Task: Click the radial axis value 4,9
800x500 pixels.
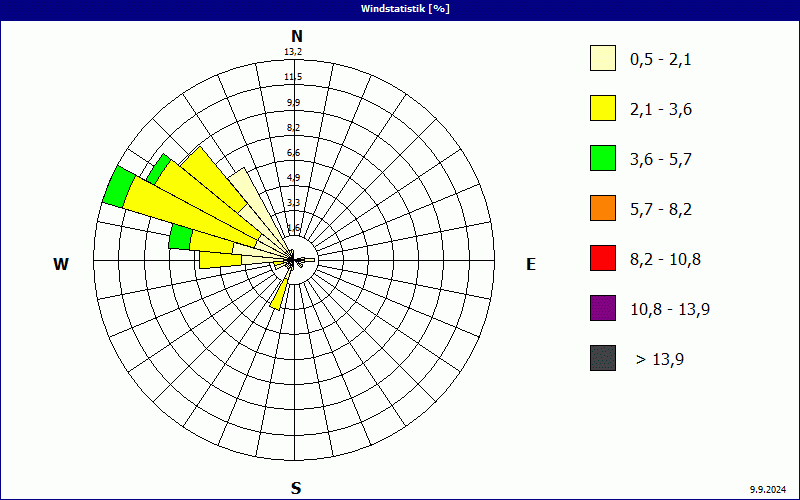Action: (293, 178)
